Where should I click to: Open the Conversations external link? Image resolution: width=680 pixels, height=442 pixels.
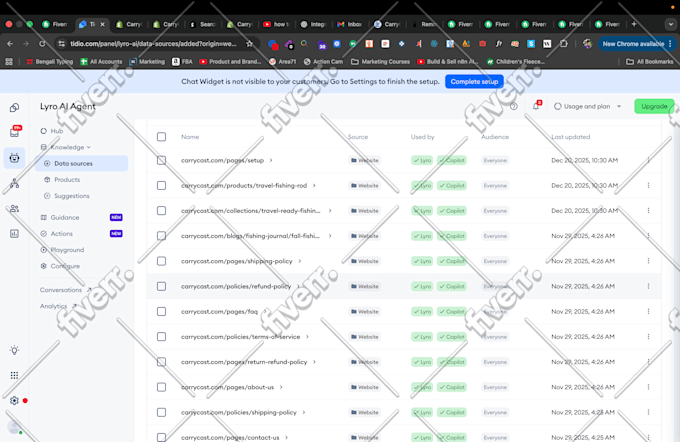coord(65,290)
